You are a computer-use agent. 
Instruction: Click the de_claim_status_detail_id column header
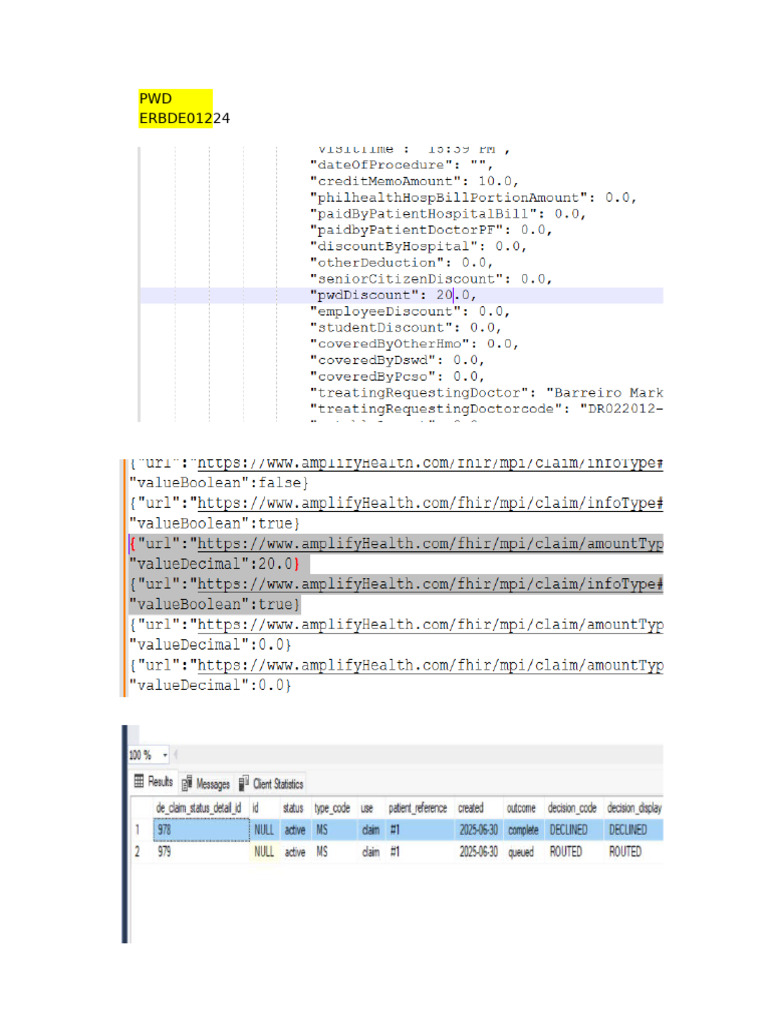(199, 808)
